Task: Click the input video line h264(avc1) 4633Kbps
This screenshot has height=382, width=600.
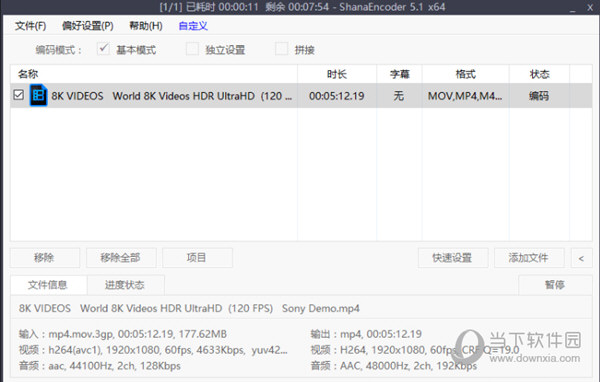Action: [x=153, y=350]
